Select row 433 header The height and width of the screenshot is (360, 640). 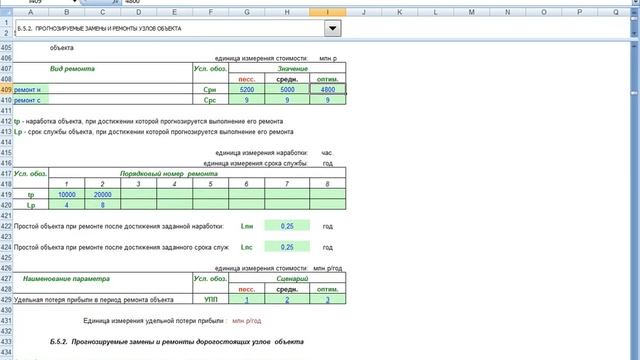point(6,342)
